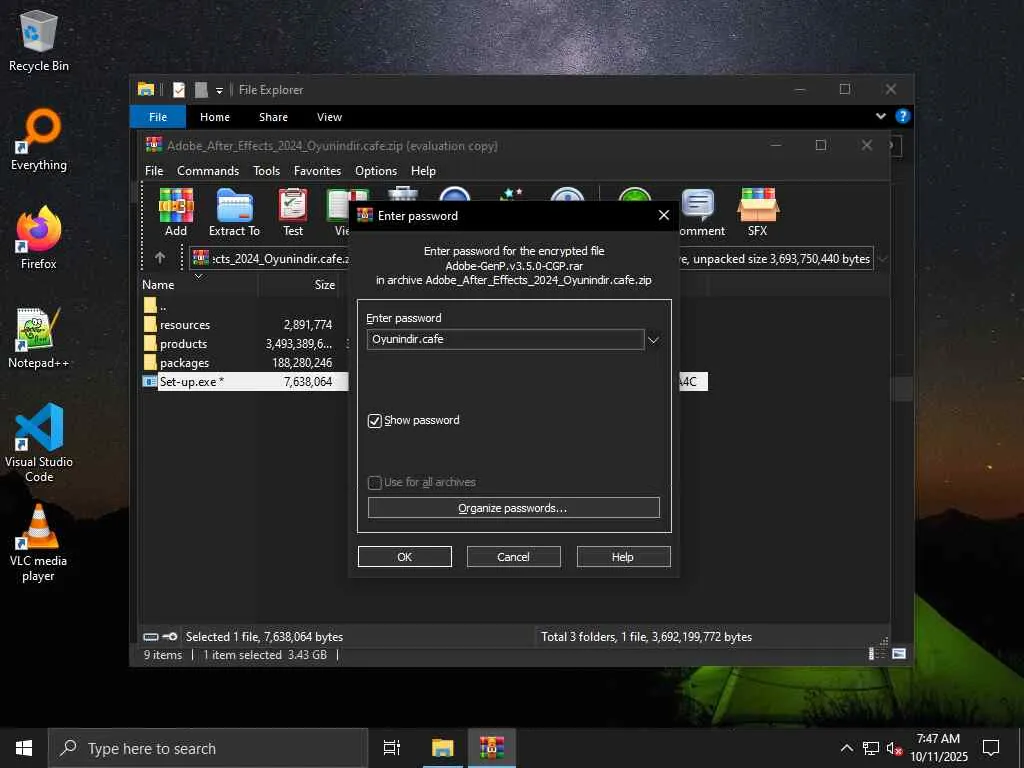Screen dimensions: 1024x768
Task: Select the Everything desktop shortcut
Action: pyautogui.click(x=39, y=140)
